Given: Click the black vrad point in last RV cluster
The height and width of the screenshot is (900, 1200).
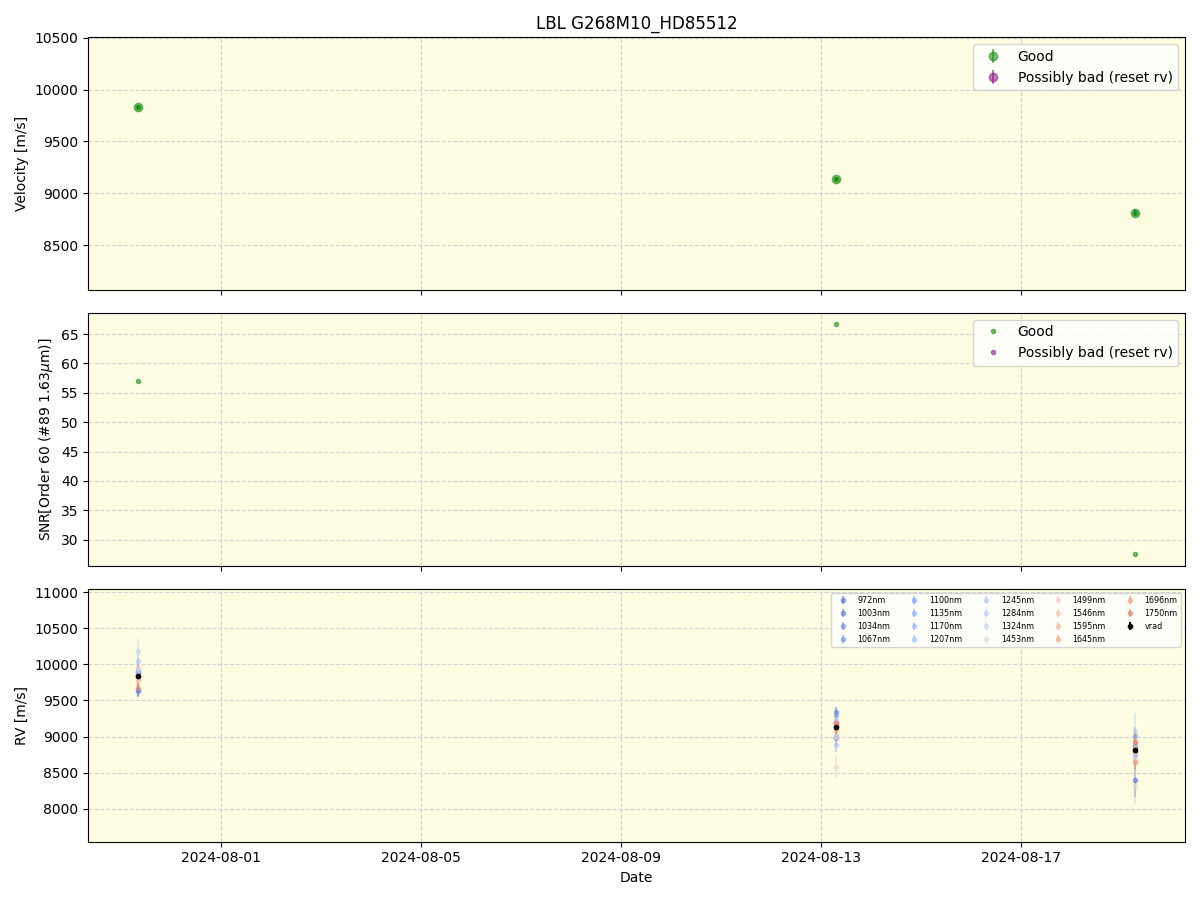Looking at the screenshot, I should [1135, 750].
